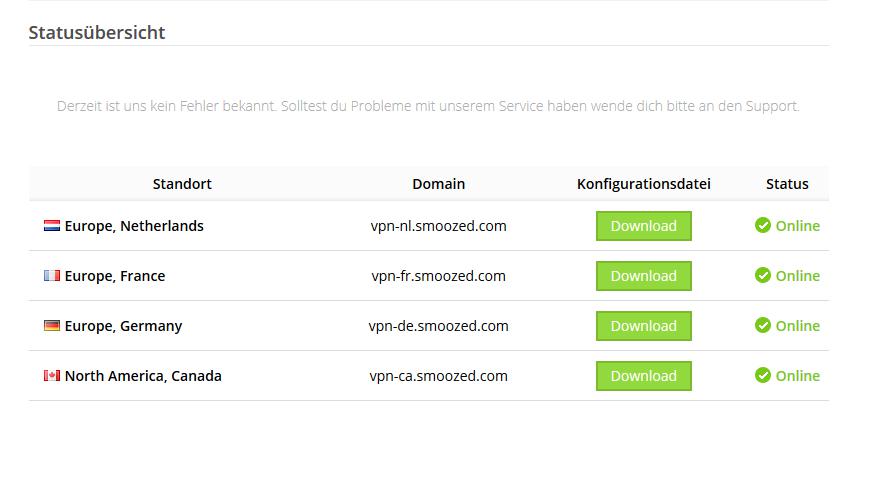Viewport: 876px width, 481px height.
Task: Select the vpn-nl.smoozed.com domain text
Action: (439, 226)
